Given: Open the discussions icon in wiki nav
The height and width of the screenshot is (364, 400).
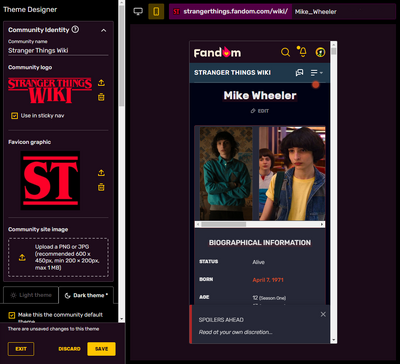Looking at the screenshot, I should (x=299, y=72).
